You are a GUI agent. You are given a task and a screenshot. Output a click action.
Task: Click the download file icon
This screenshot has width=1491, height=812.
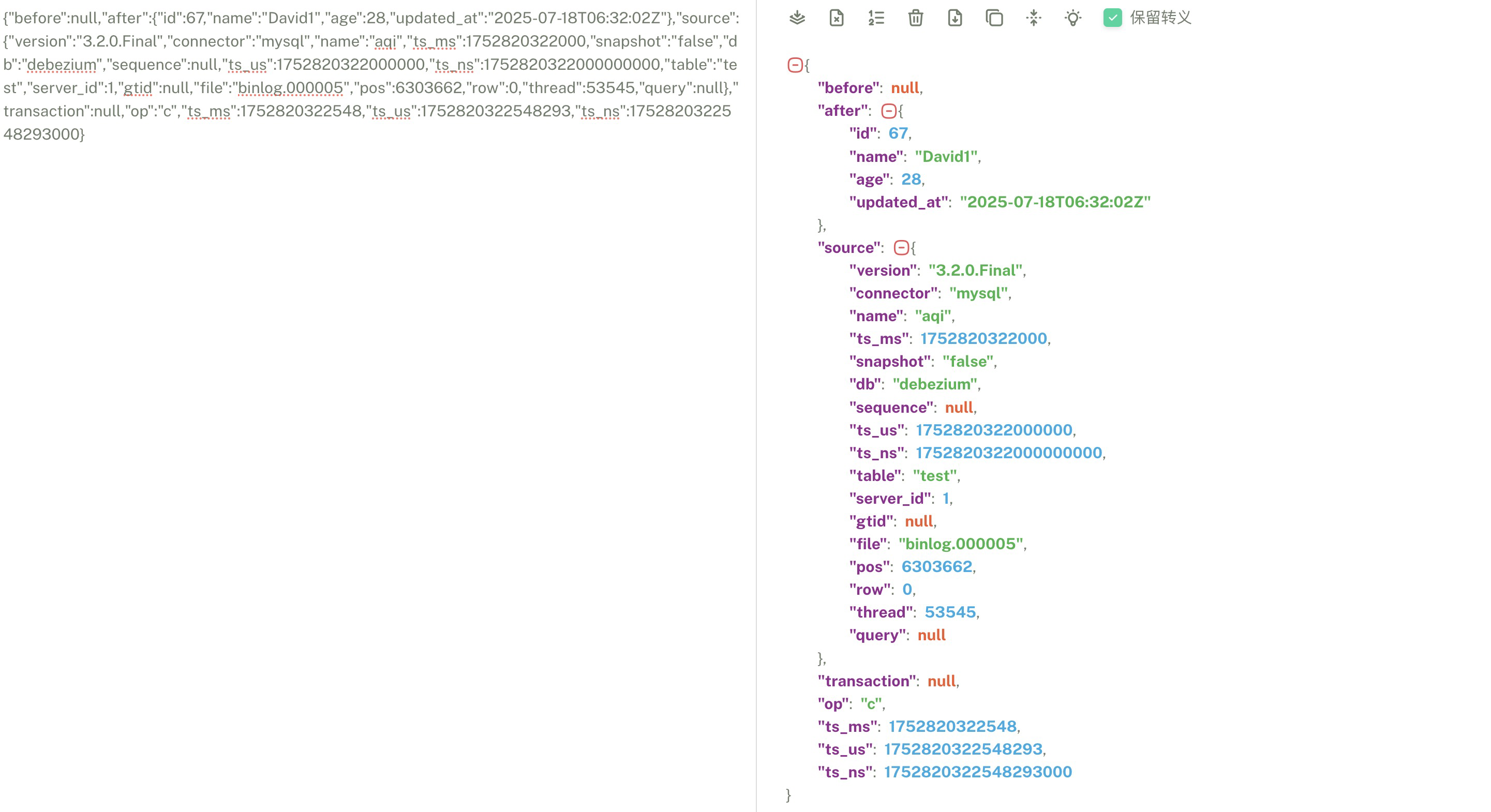(x=955, y=18)
